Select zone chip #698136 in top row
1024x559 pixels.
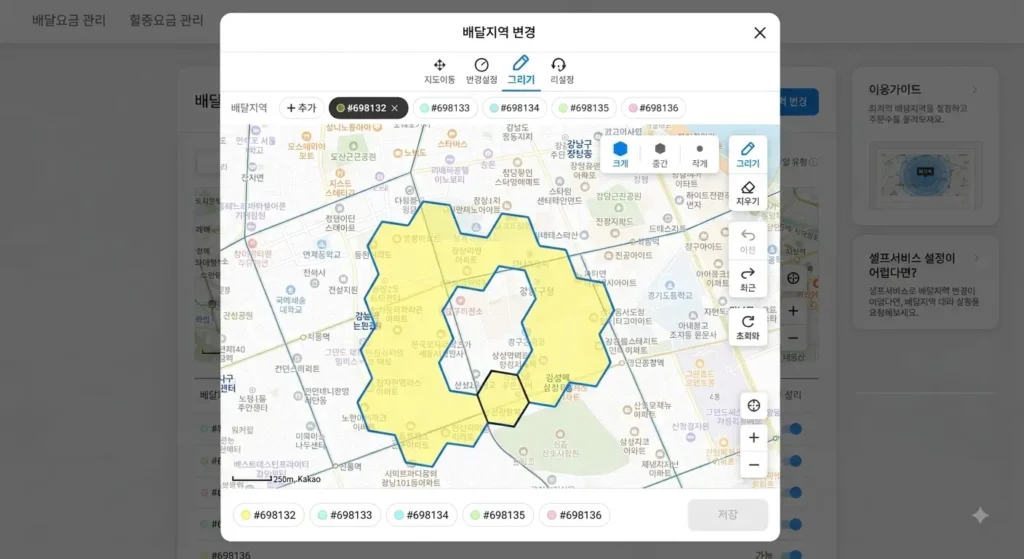point(653,108)
